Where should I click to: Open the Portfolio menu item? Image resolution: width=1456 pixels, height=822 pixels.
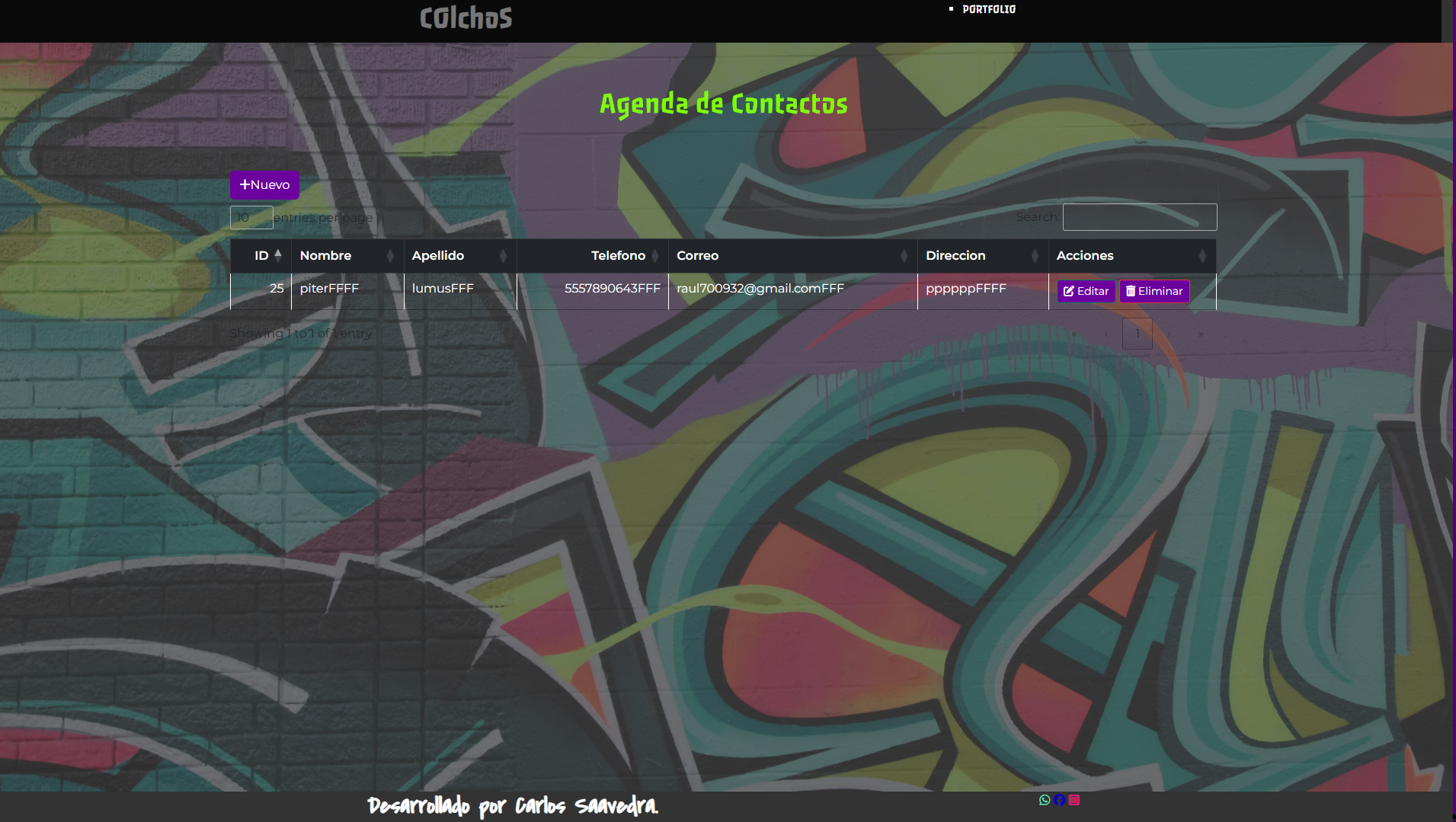coord(988,9)
